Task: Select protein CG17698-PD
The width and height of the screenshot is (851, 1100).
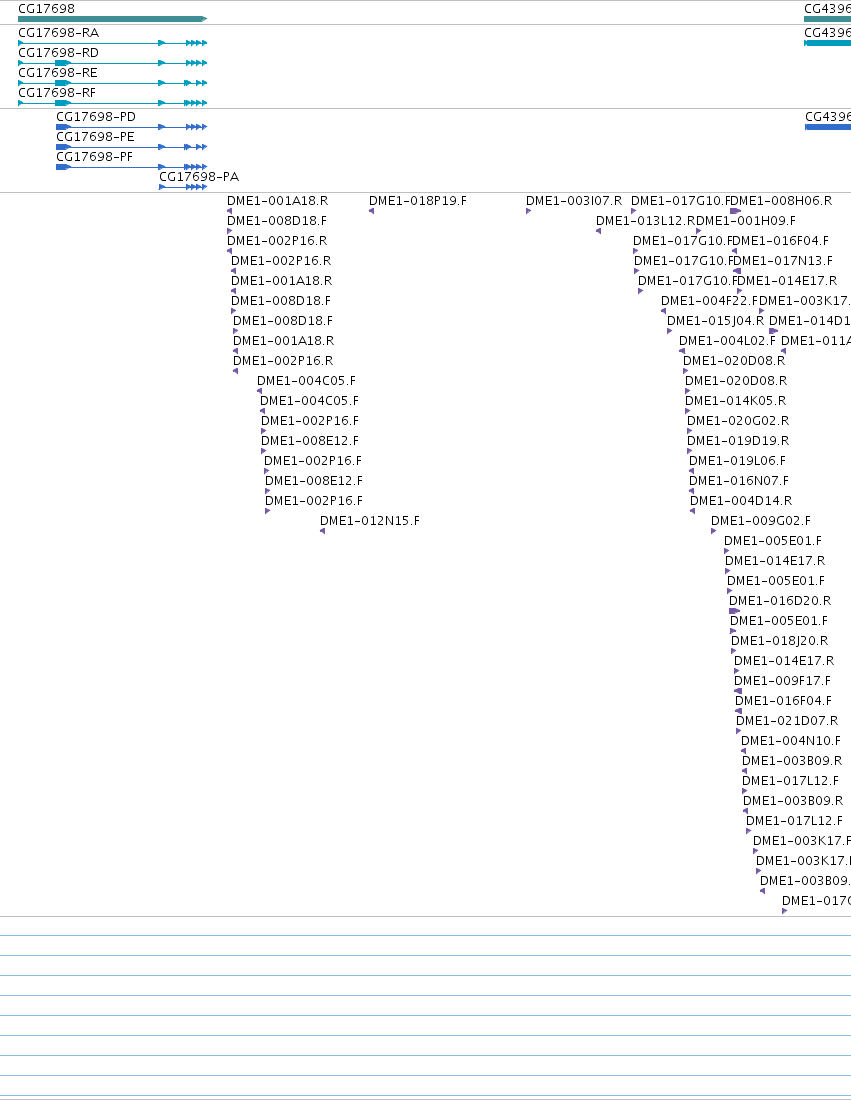Action: pos(96,116)
